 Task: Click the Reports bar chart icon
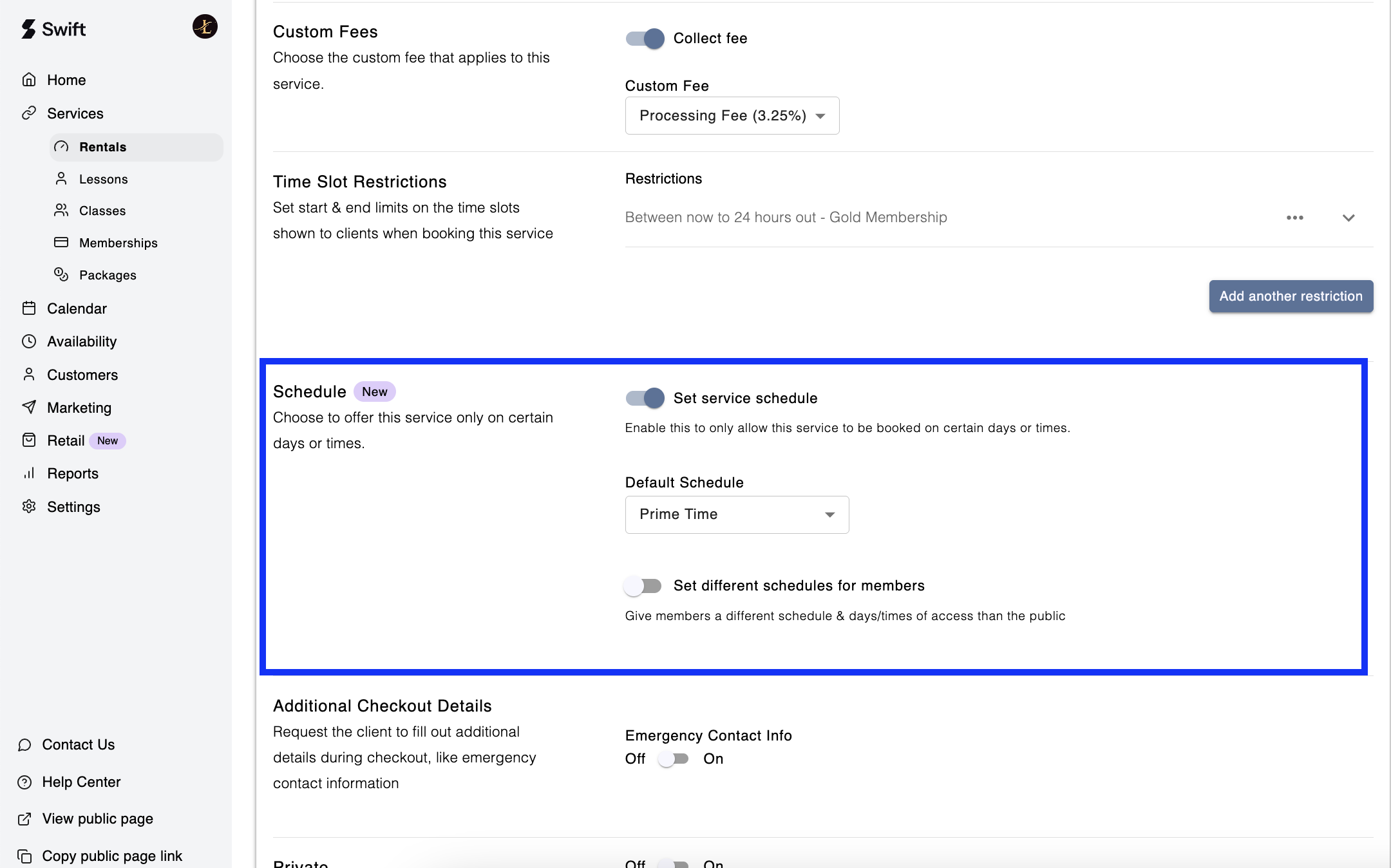coord(29,473)
